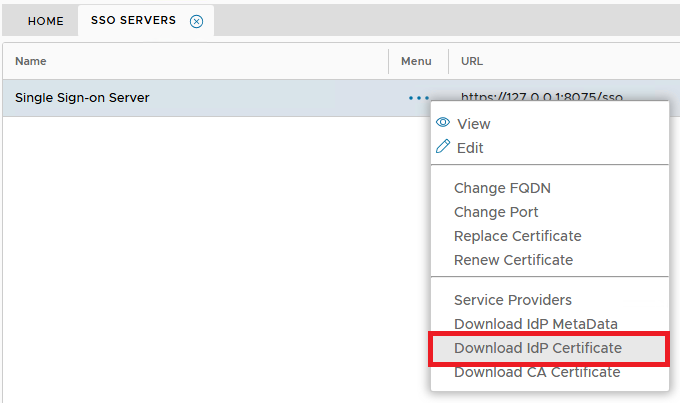This screenshot has width=680, height=403.
Task: Click the divider between Name and Menu columns
Action: [388, 61]
